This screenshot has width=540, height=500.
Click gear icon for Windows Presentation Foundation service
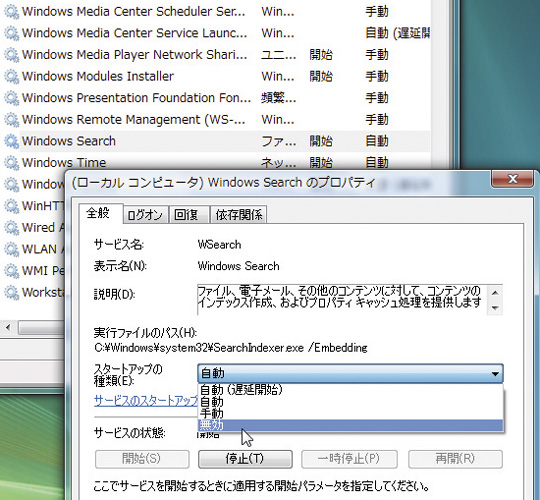[11, 98]
